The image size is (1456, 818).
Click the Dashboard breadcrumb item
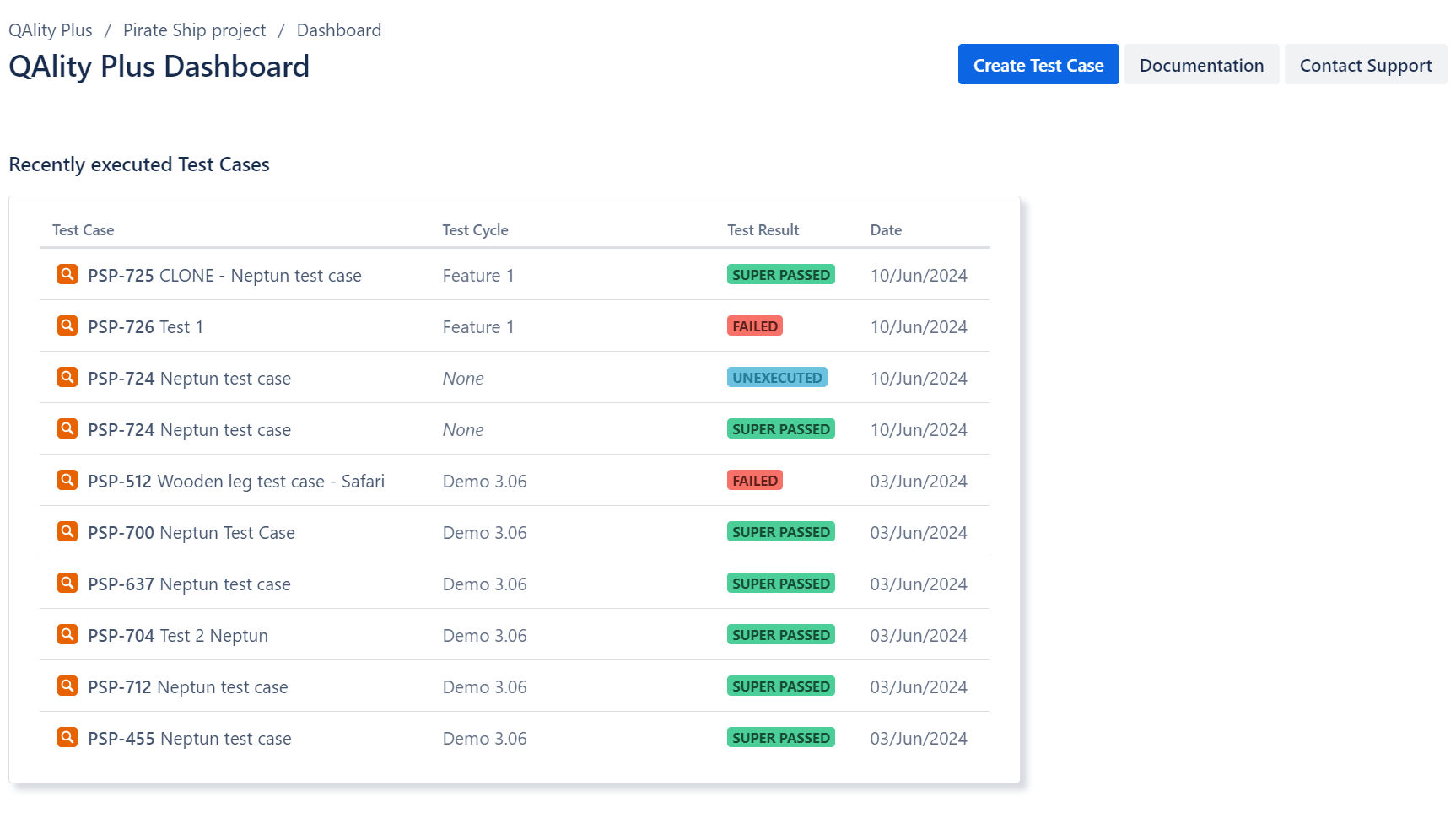pos(338,30)
